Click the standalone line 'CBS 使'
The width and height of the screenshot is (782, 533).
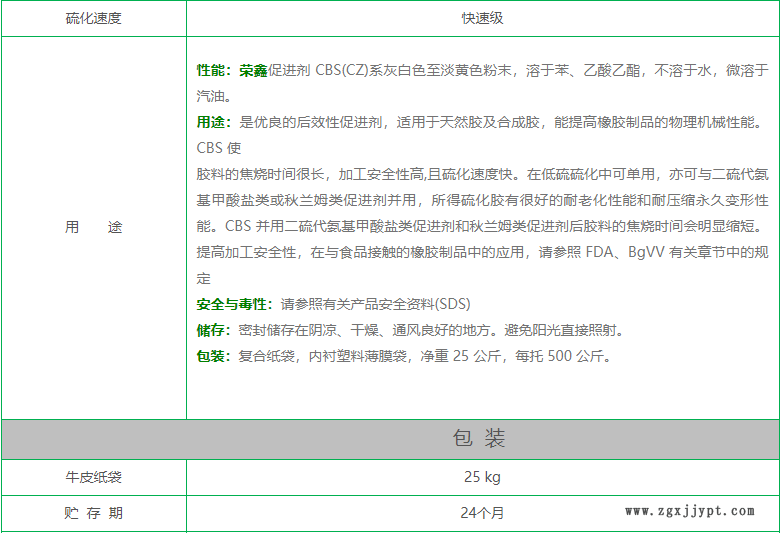pyautogui.click(x=219, y=149)
